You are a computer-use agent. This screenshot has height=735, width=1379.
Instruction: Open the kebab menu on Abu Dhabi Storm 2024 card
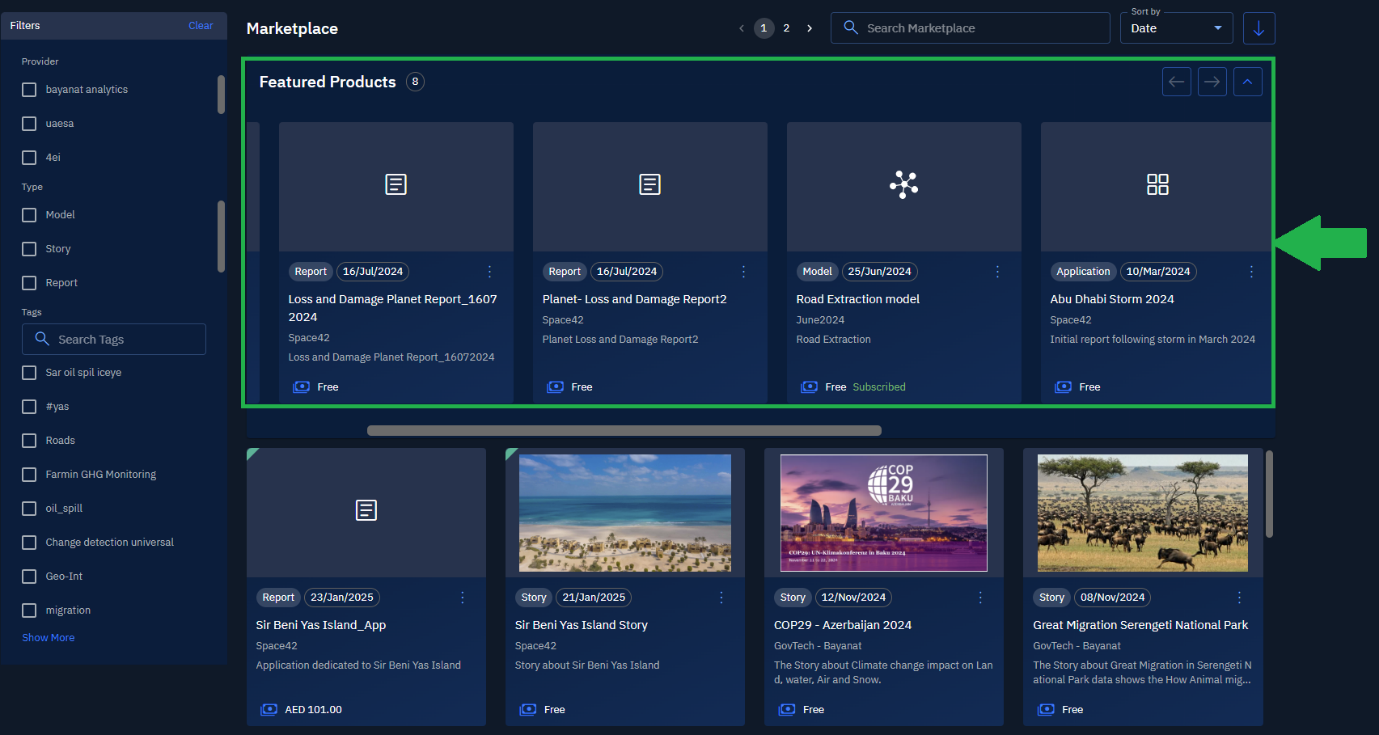point(1251,271)
